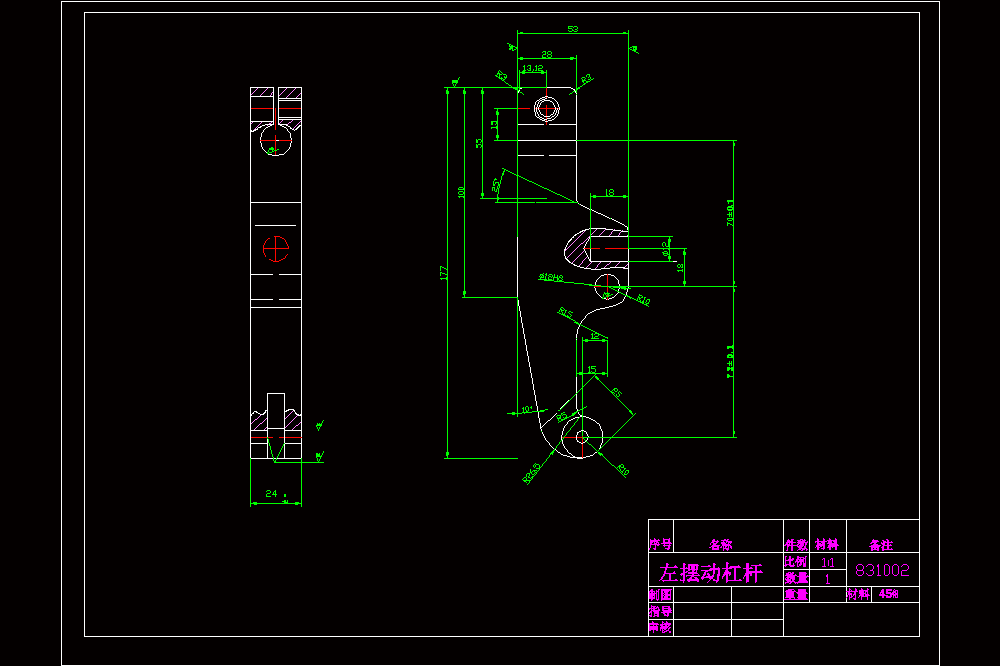Select the "左摆动杠杆" part name text
The width and height of the screenshot is (1000, 666).
[x=710, y=573]
